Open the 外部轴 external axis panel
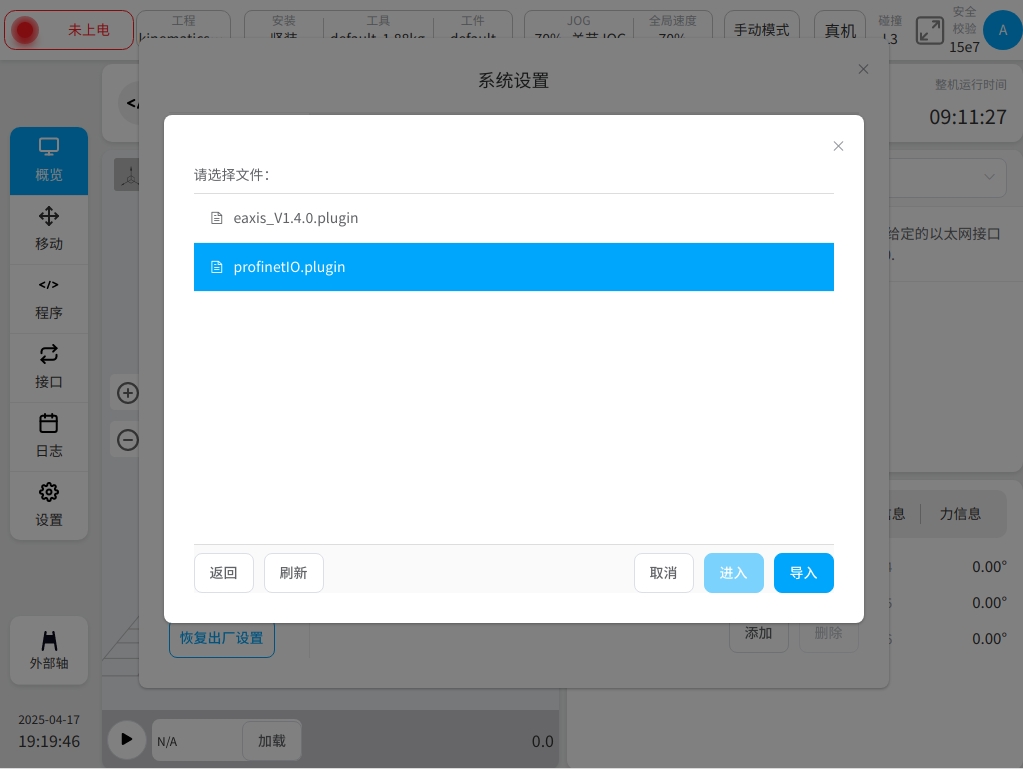 [x=49, y=650]
